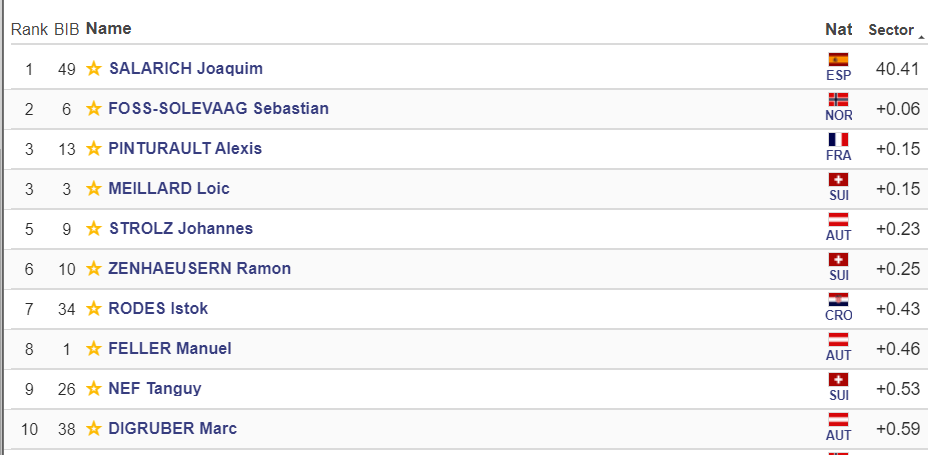The width and height of the screenshot is (928, 455).
Task: Open FELLER Manuel athlete link
Action: point(170,348)
